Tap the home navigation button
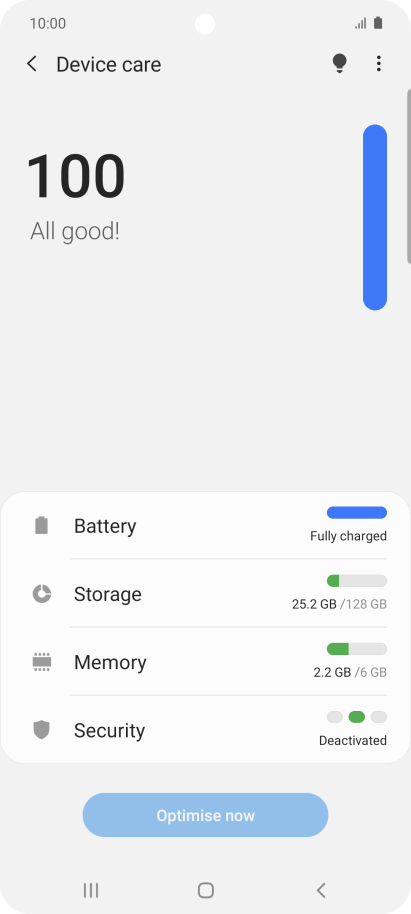The image size is (411, 914). pyautogui.click(x=206, y=890)
